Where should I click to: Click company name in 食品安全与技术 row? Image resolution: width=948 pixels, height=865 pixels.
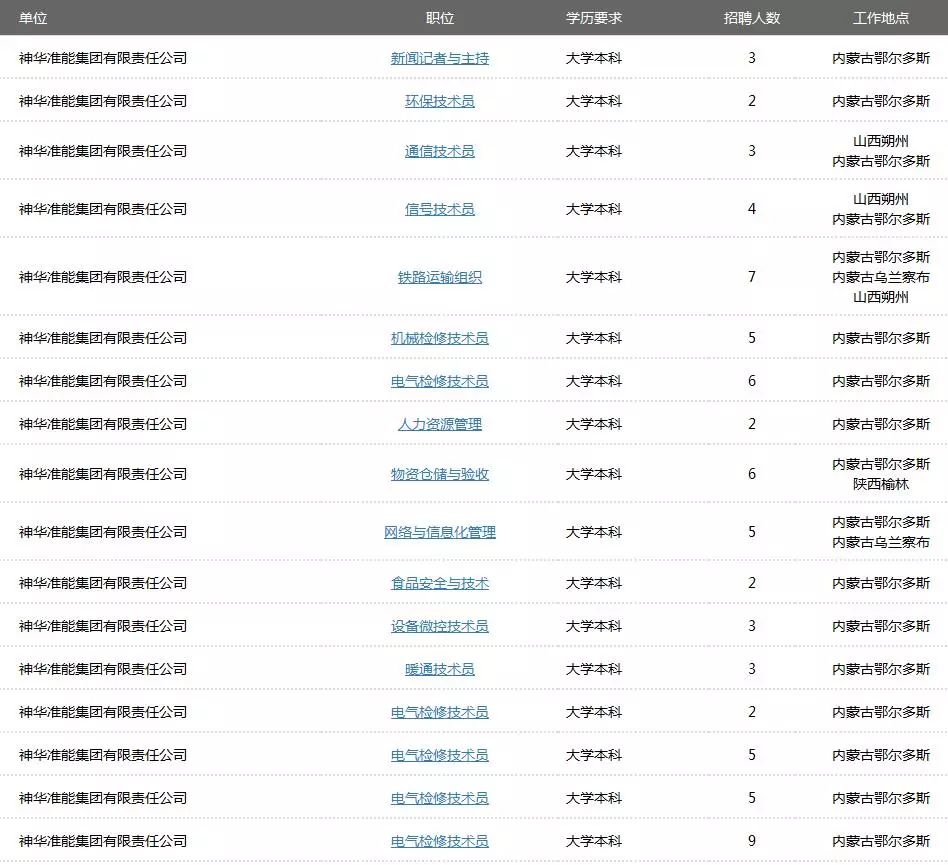tap(103, 583)
